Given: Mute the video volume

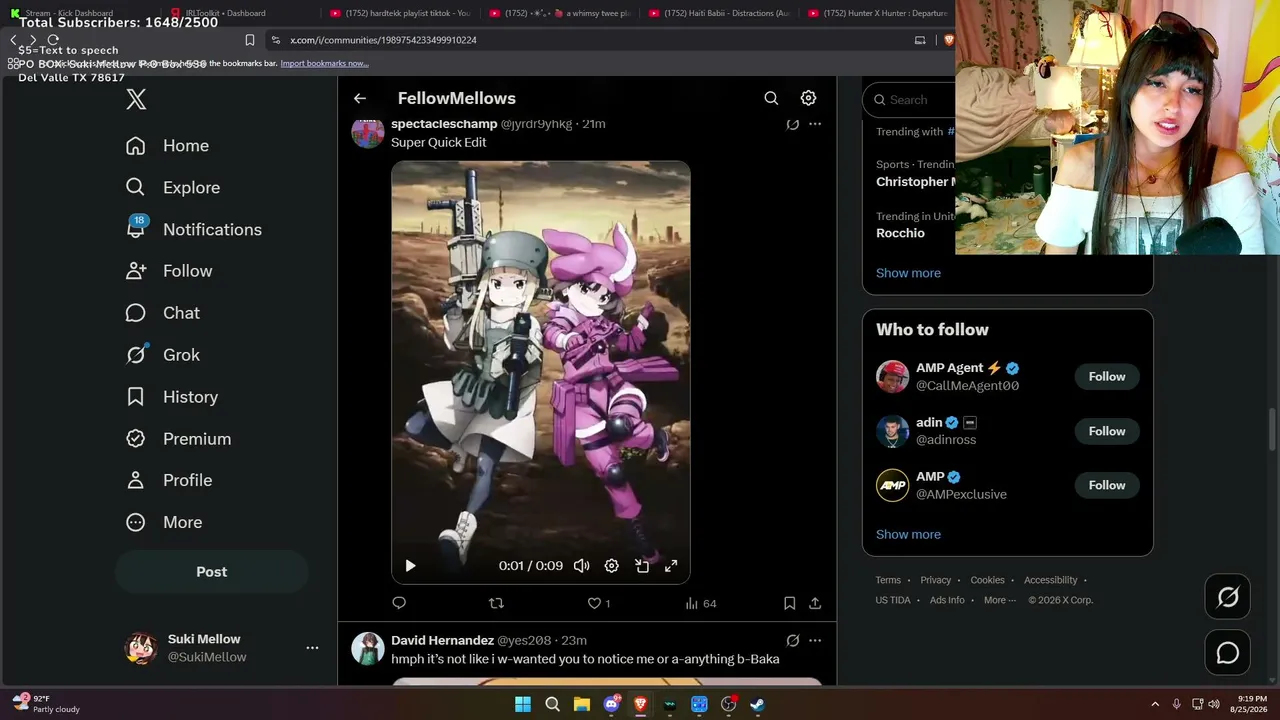Looking at the screenshot, I should click(581, 566).
